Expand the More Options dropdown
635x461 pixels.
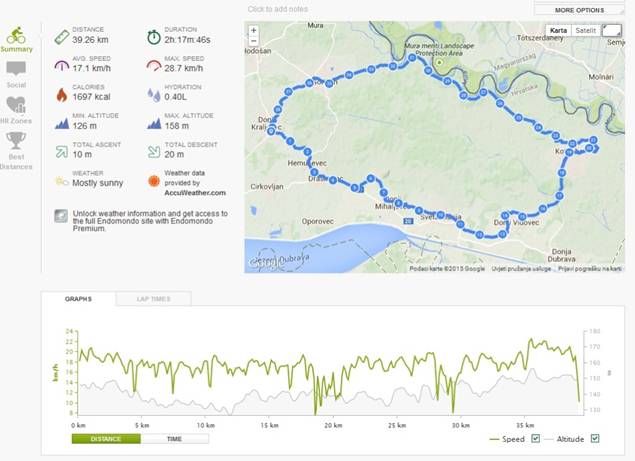[x=579, y=10]
